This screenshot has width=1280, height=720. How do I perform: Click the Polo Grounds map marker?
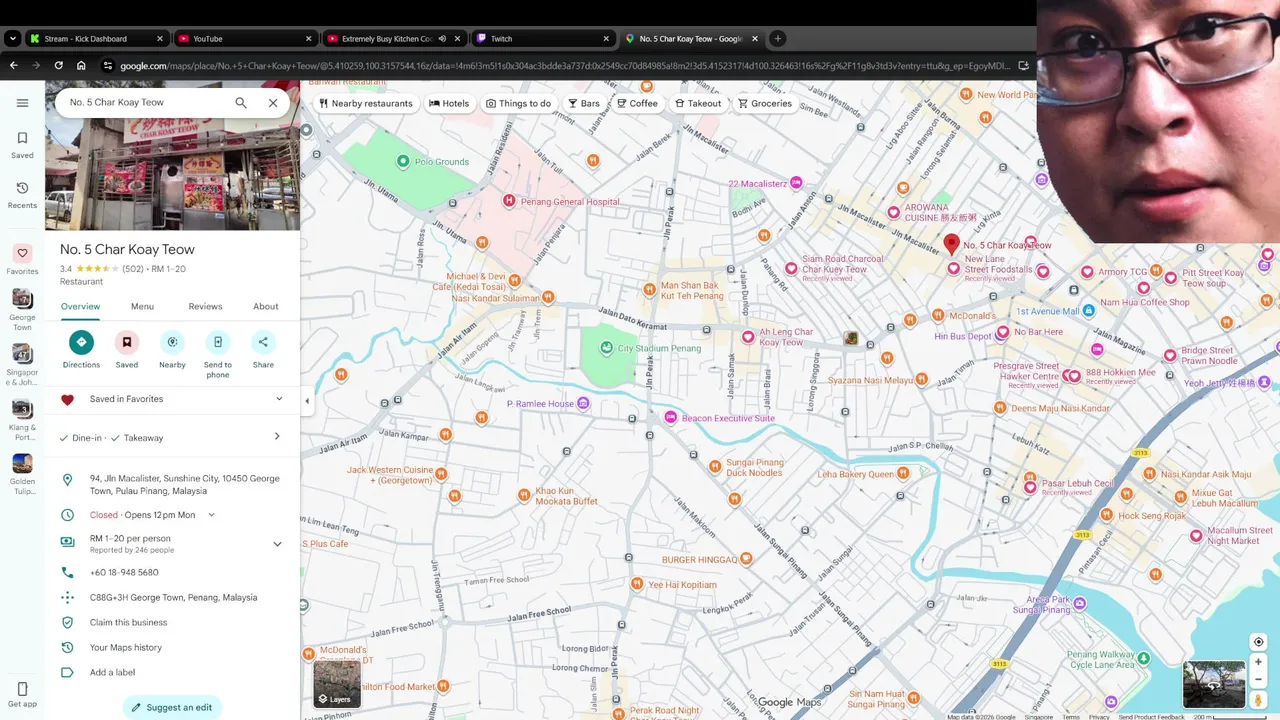[x=403, y=161]
